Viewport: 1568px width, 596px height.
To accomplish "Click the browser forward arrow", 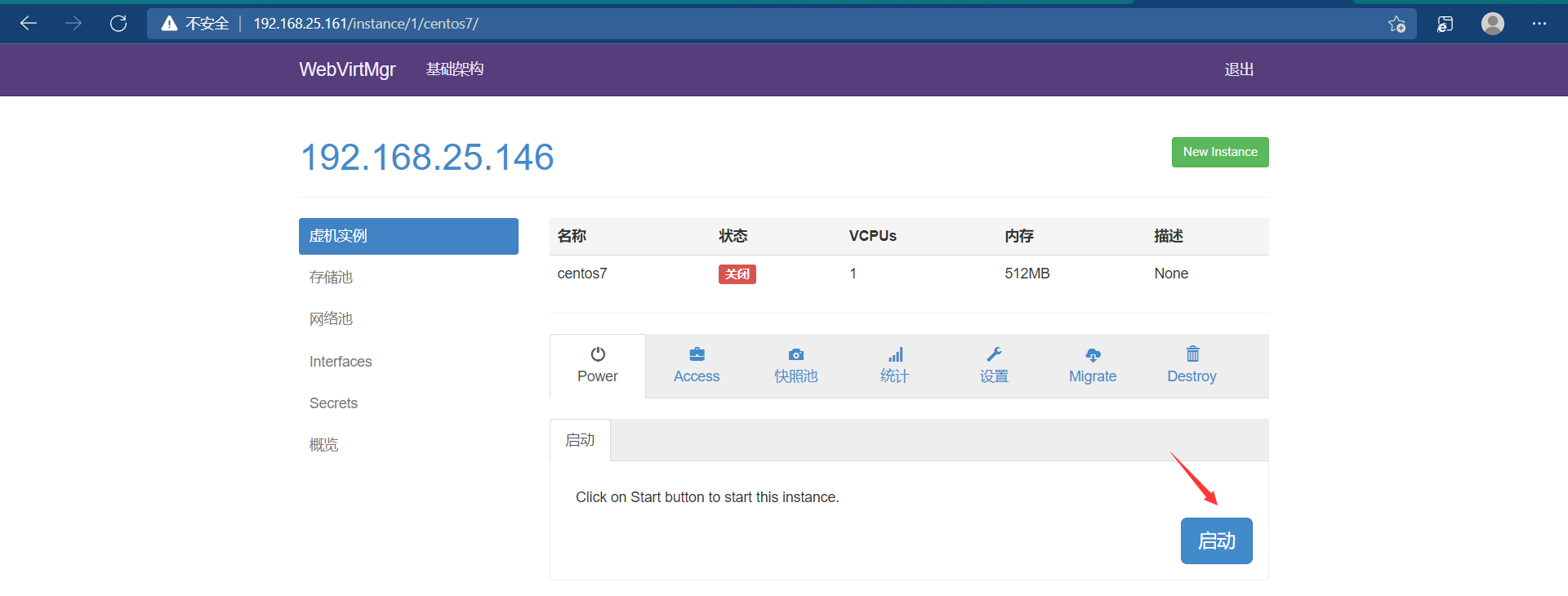I will click(x=73, y=24).
